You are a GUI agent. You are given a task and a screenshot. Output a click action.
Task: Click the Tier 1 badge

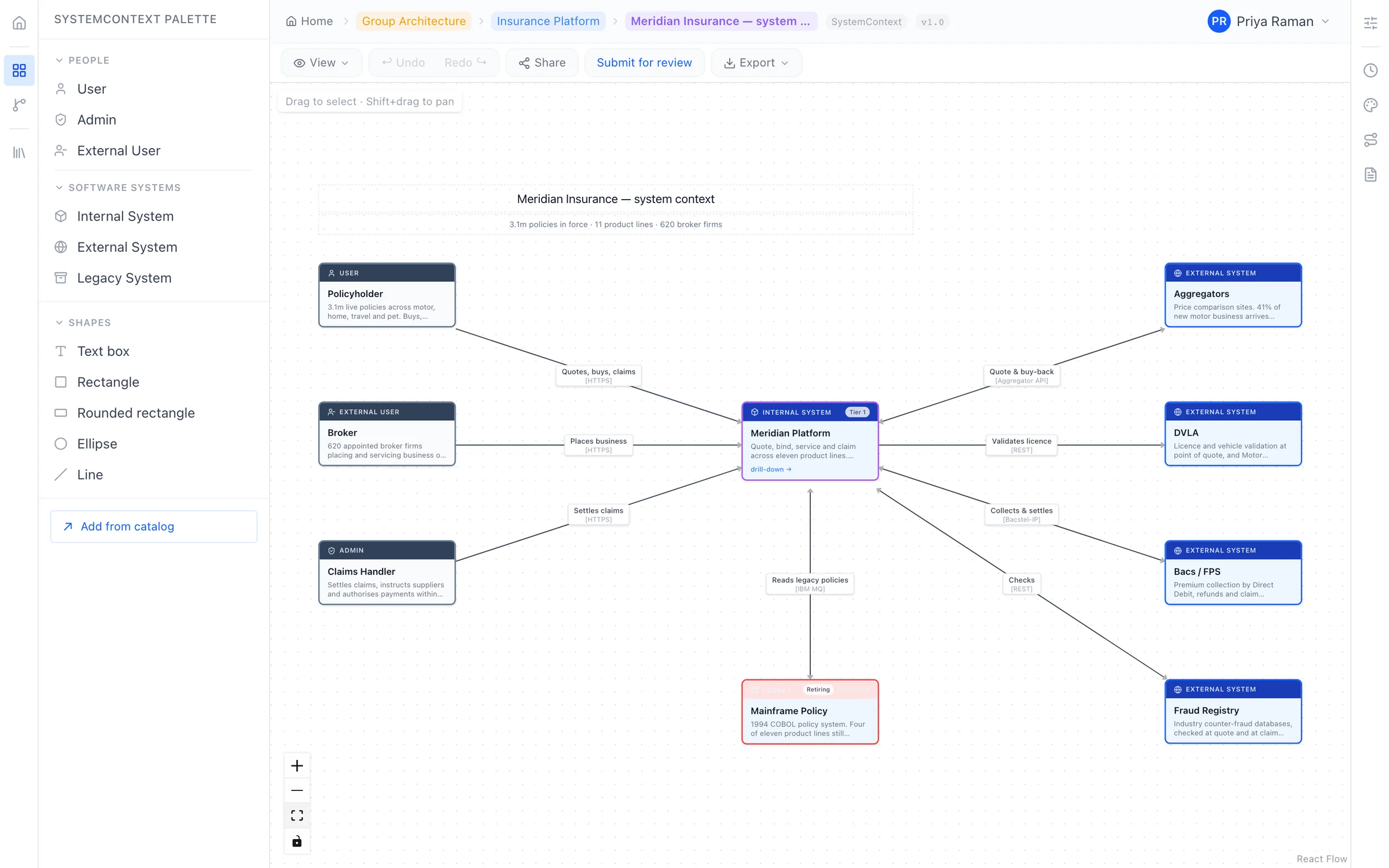point(857,412)
